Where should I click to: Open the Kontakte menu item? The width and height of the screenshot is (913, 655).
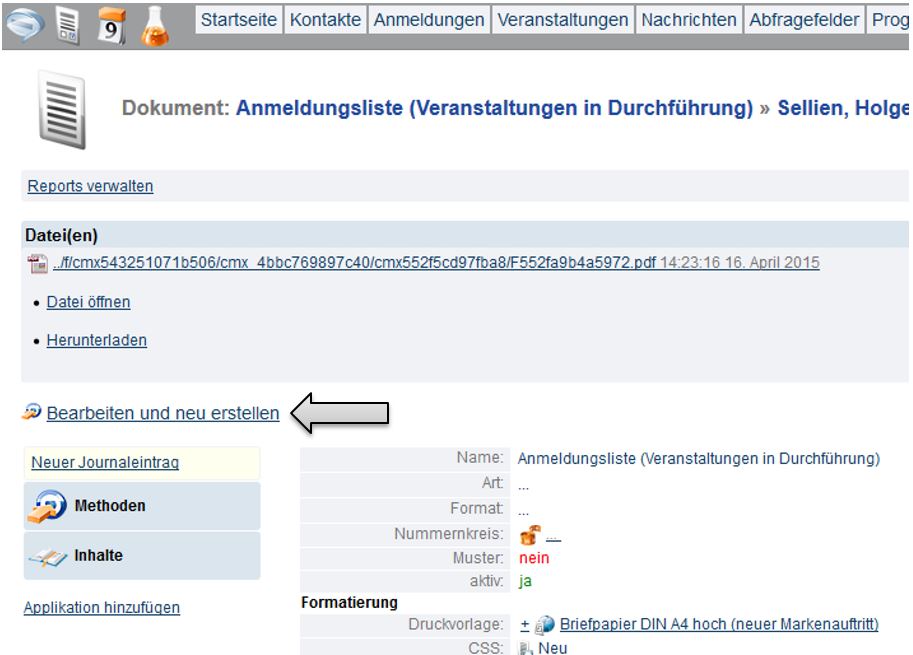coord(326,20)
